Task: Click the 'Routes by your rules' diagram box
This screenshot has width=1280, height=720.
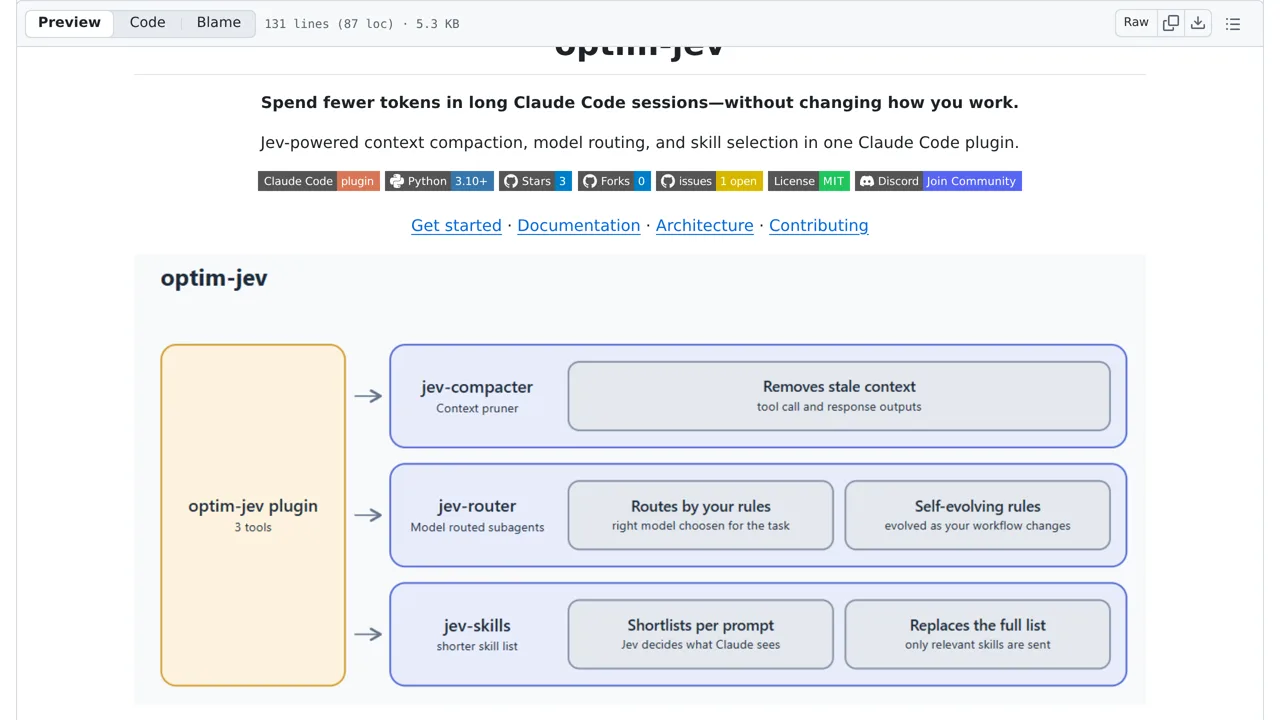Action: click(701, 515)
